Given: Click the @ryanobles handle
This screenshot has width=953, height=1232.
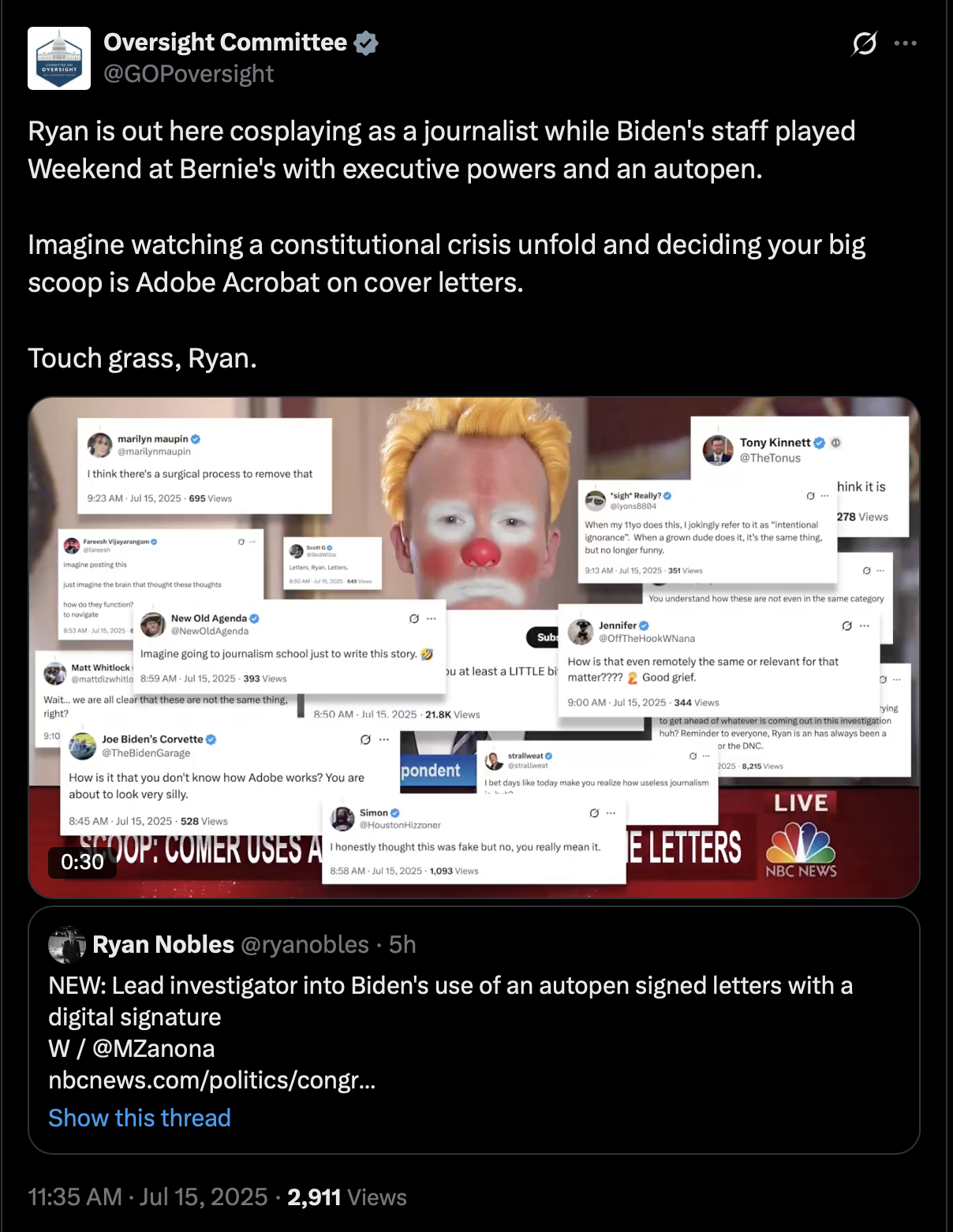Looking at the screenshot, I should pyautogui.click(x=305, y=945).
